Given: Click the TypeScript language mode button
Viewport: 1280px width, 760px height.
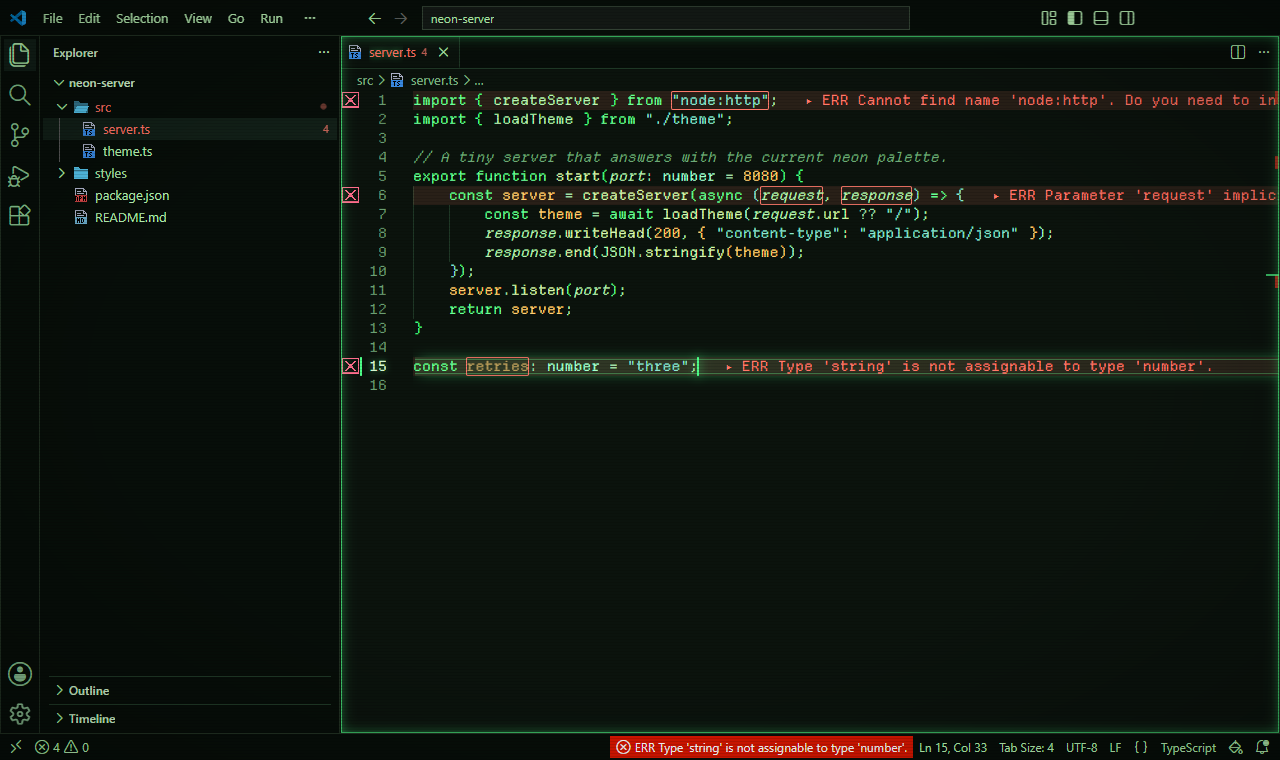Looking at the screenshot, I should click(1188, 747).
